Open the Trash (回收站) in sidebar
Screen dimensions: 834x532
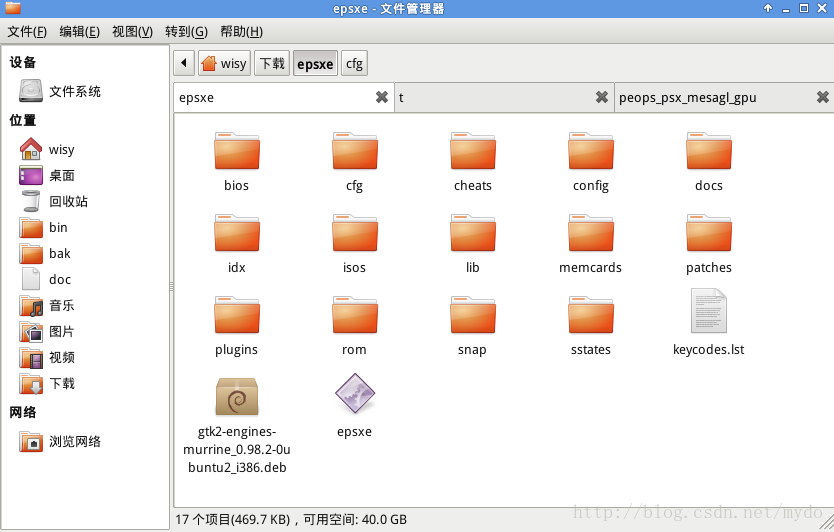click(x=53, y=202)
